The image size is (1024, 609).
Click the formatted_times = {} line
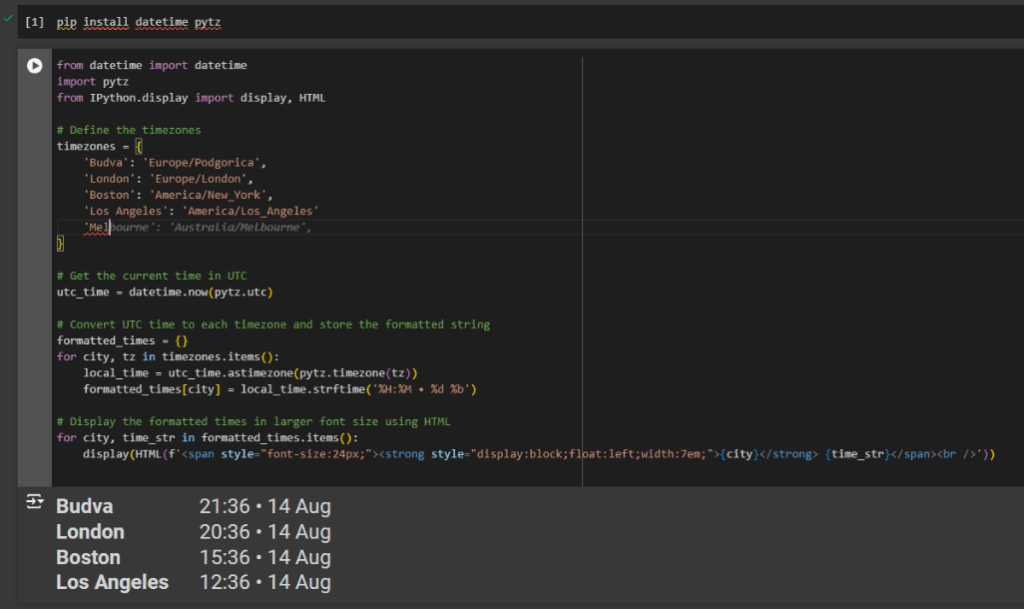tap(120, 340)
